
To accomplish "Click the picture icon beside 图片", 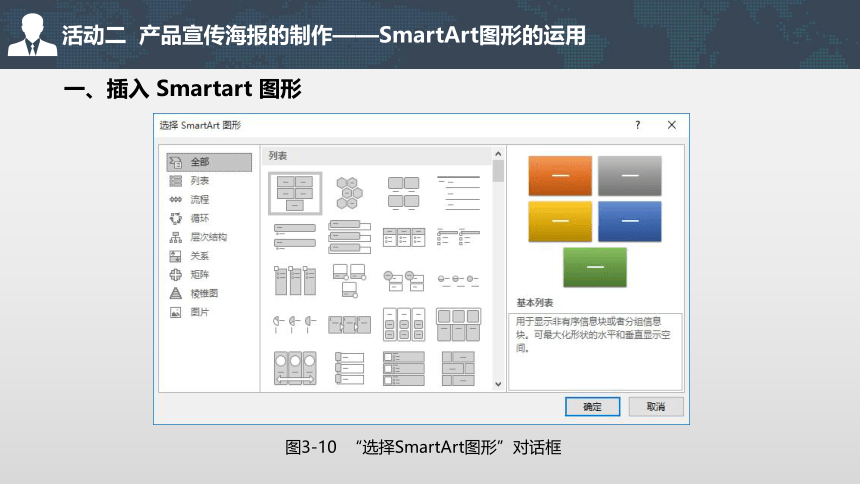I will (x=176, y=312).
